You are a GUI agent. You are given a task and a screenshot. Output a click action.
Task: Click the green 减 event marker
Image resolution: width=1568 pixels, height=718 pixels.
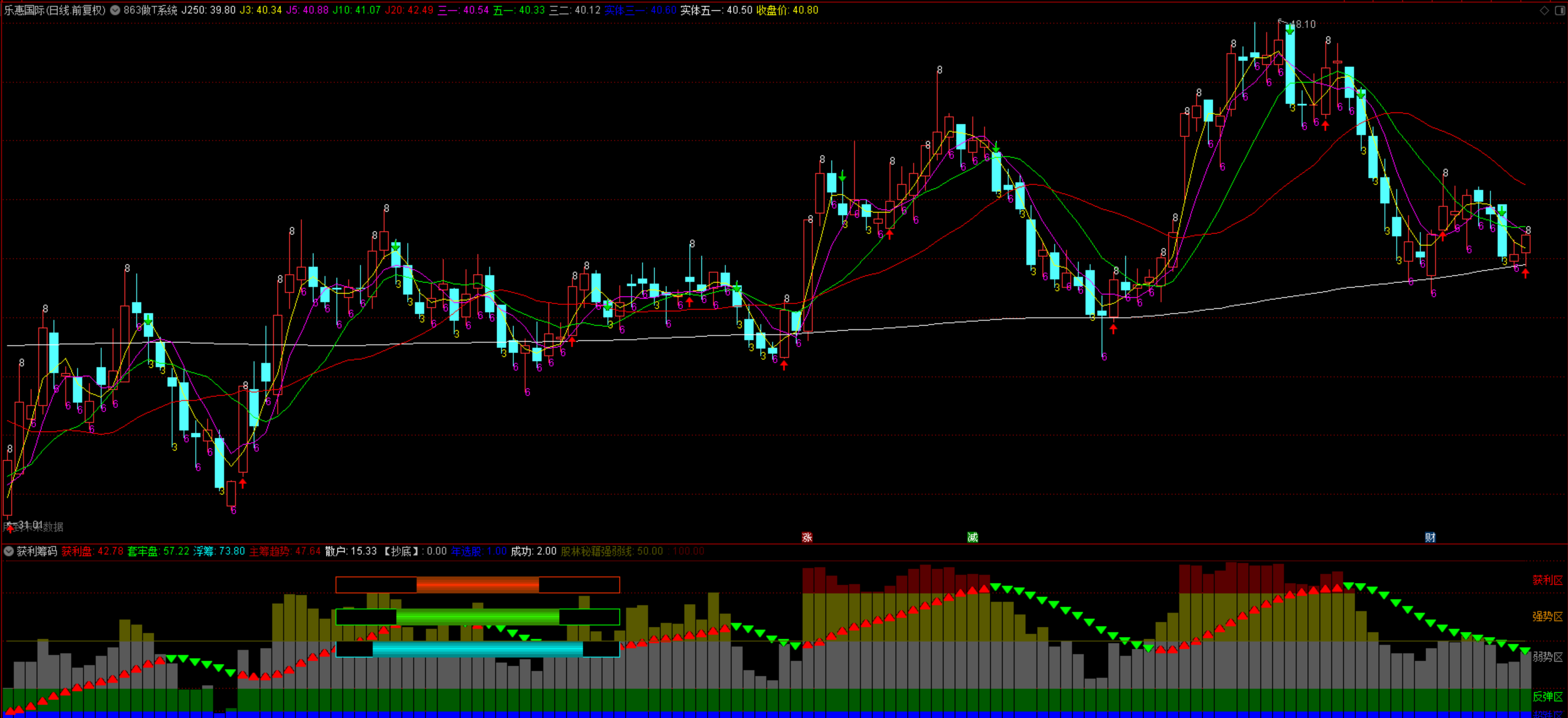973,537
